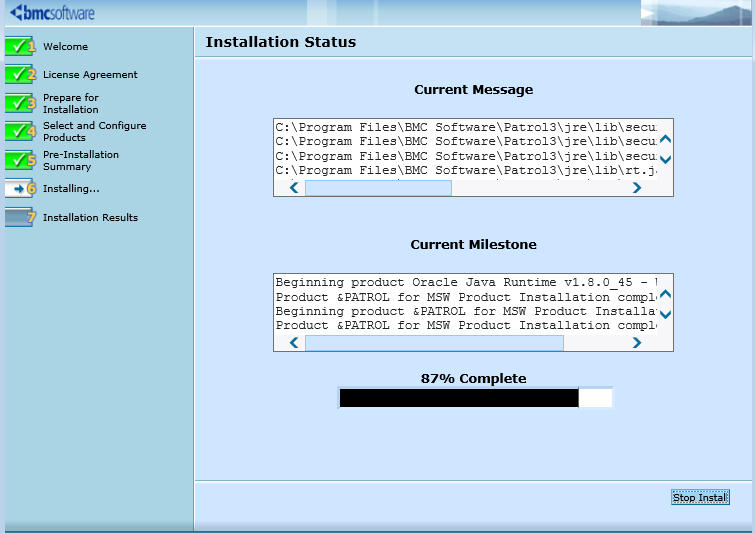Image resolution: width=755 pixels, height=533 pixels.
Task: Click 'Beginning product &PATROL for MSW' milestone line
Action: pyautogui.click(x=466, y=312)
